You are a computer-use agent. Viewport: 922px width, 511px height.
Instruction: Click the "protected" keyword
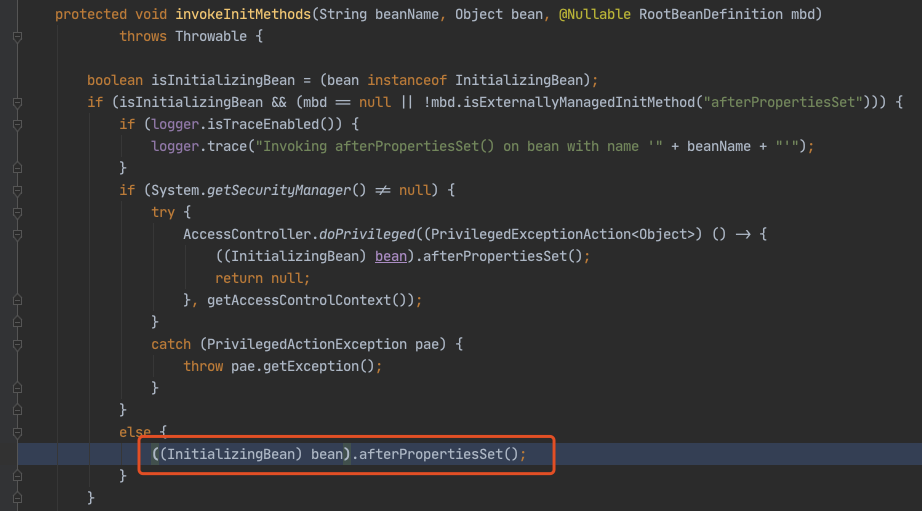[x=91, y=14]
